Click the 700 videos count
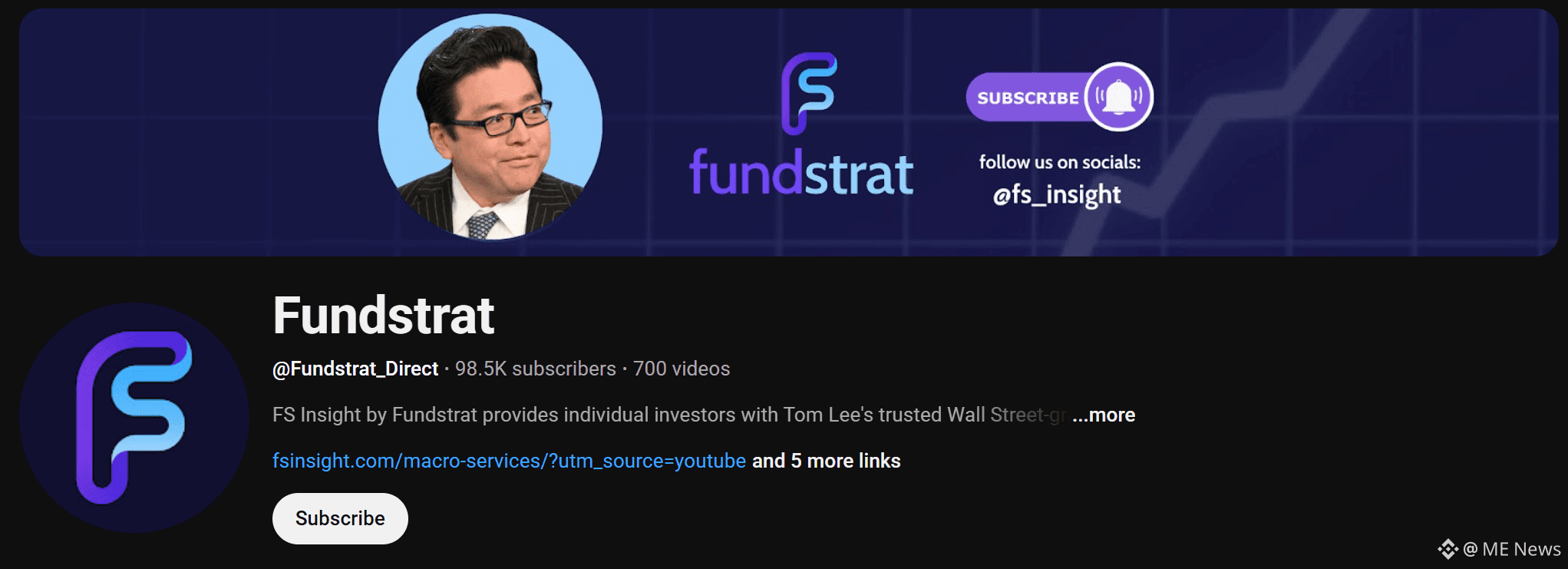The width and height of the screenshot is (1568, 569). coord(682,369)
